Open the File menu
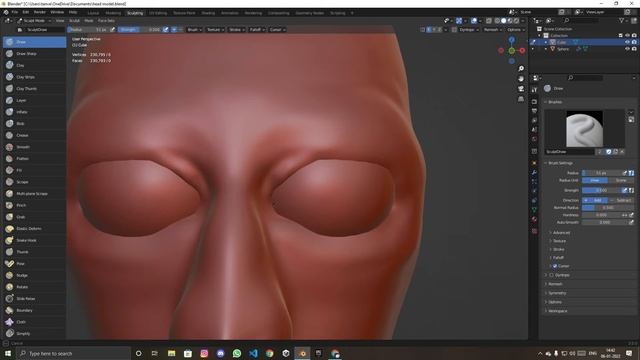This screenshot has height=360, width=640. point(15,12)
